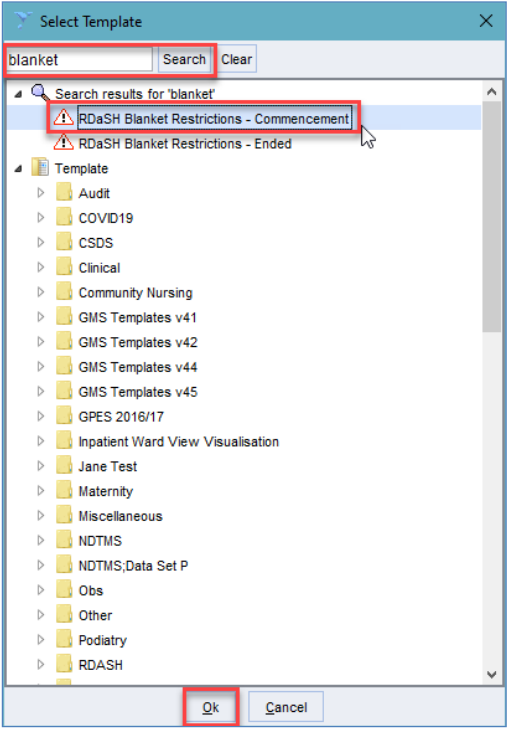Click the Search button
Screen dimensions: 509x729
tap(184, 60)
